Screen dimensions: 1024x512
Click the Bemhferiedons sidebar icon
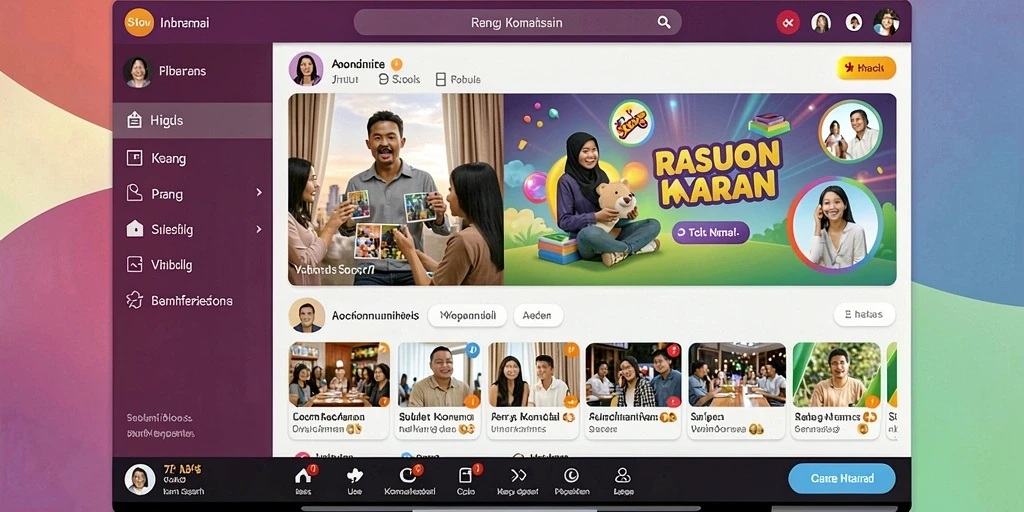pyautogui.click(x=135, y=300)
